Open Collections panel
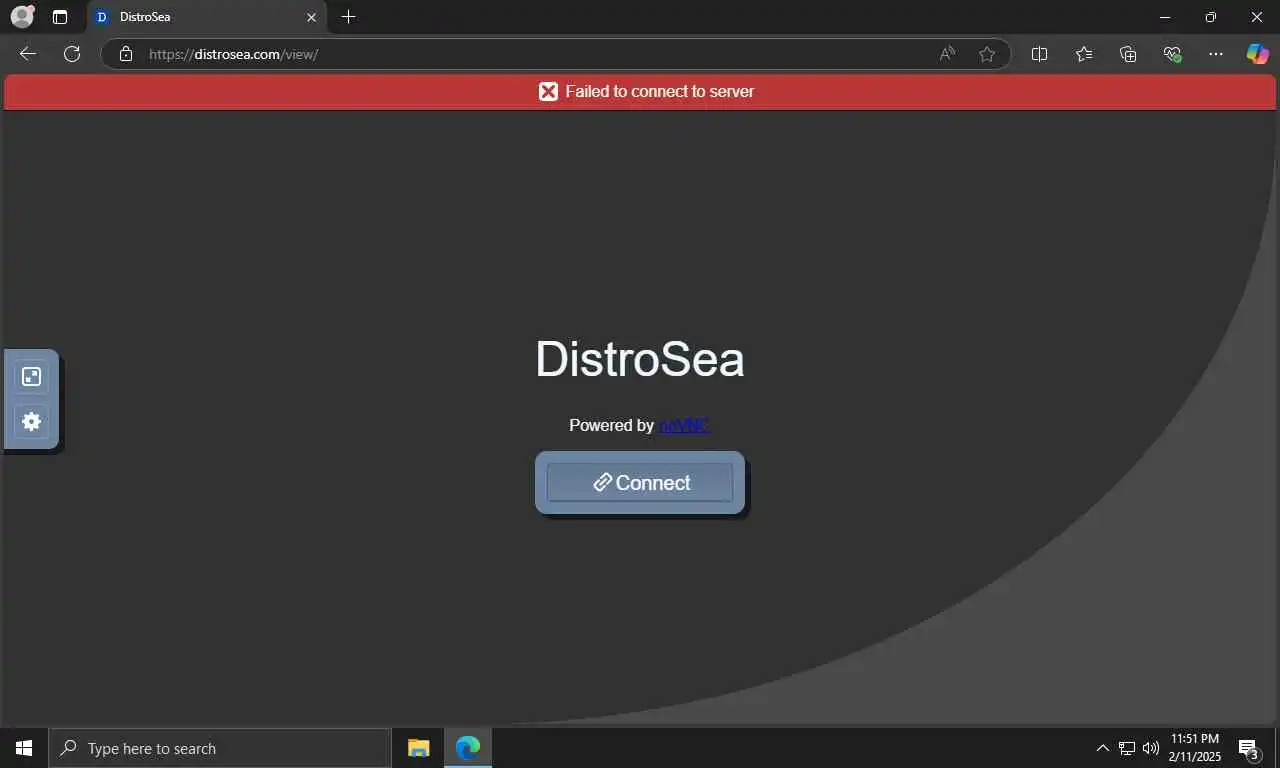Image resolution: width=1280 pixels, height=768 pixels. point(1128,54)
